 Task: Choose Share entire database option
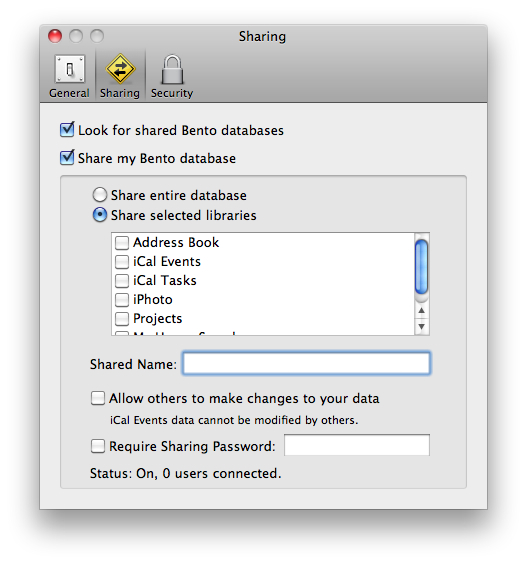(x=100, y=195)
